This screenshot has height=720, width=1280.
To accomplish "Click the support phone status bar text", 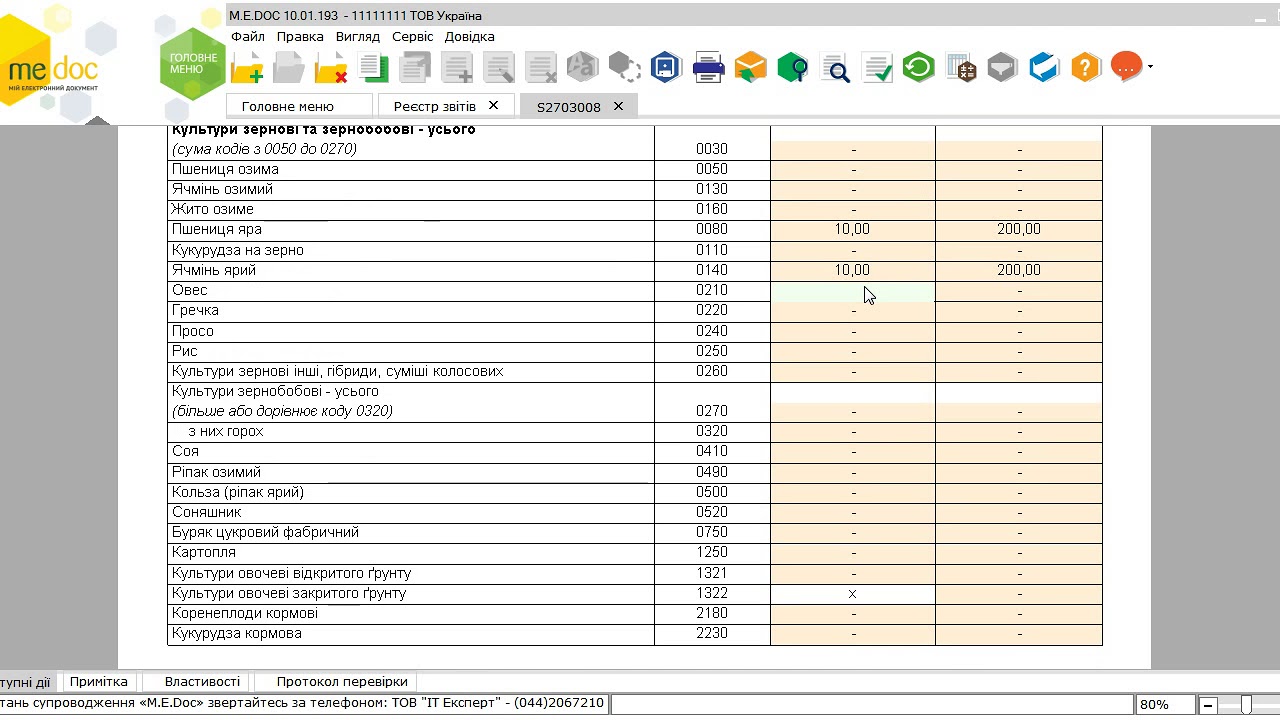I will 302,703.
